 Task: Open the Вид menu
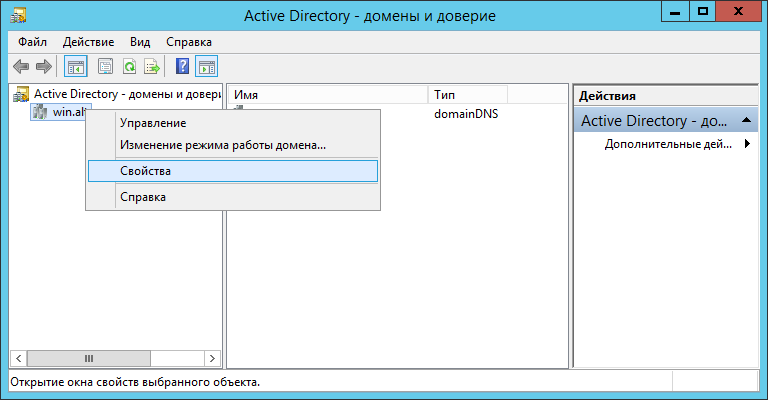(139, 42)
